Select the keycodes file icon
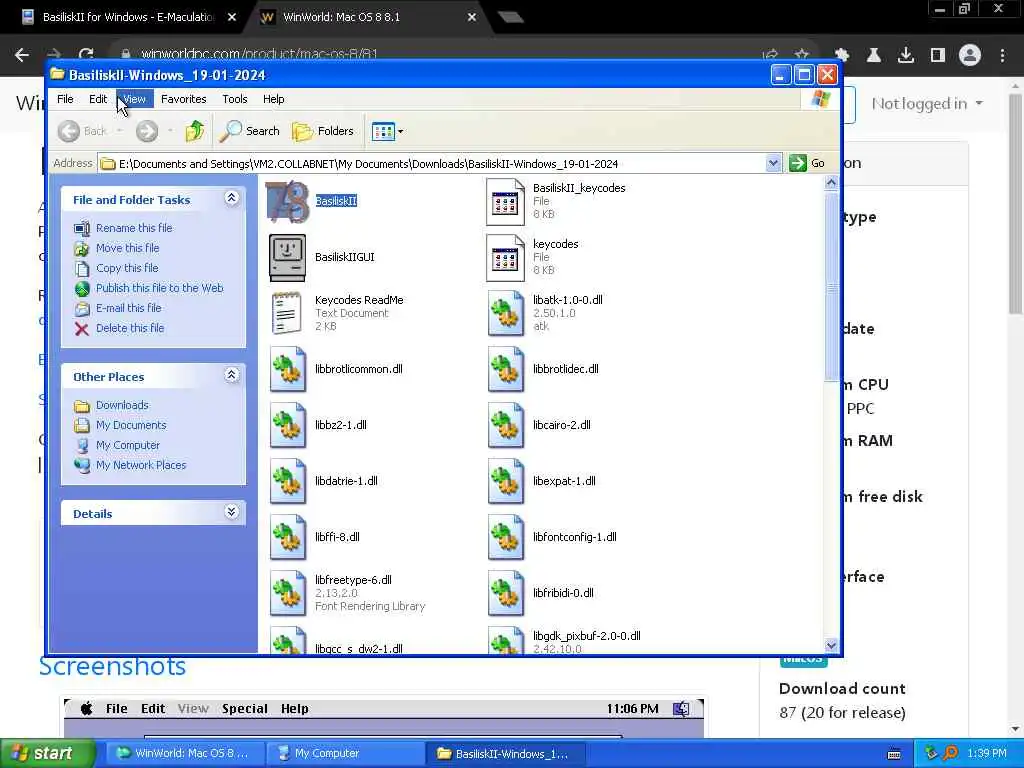The height and width of the screenshot is (768, 1024). pyautogui.click(x=505, y=258)
